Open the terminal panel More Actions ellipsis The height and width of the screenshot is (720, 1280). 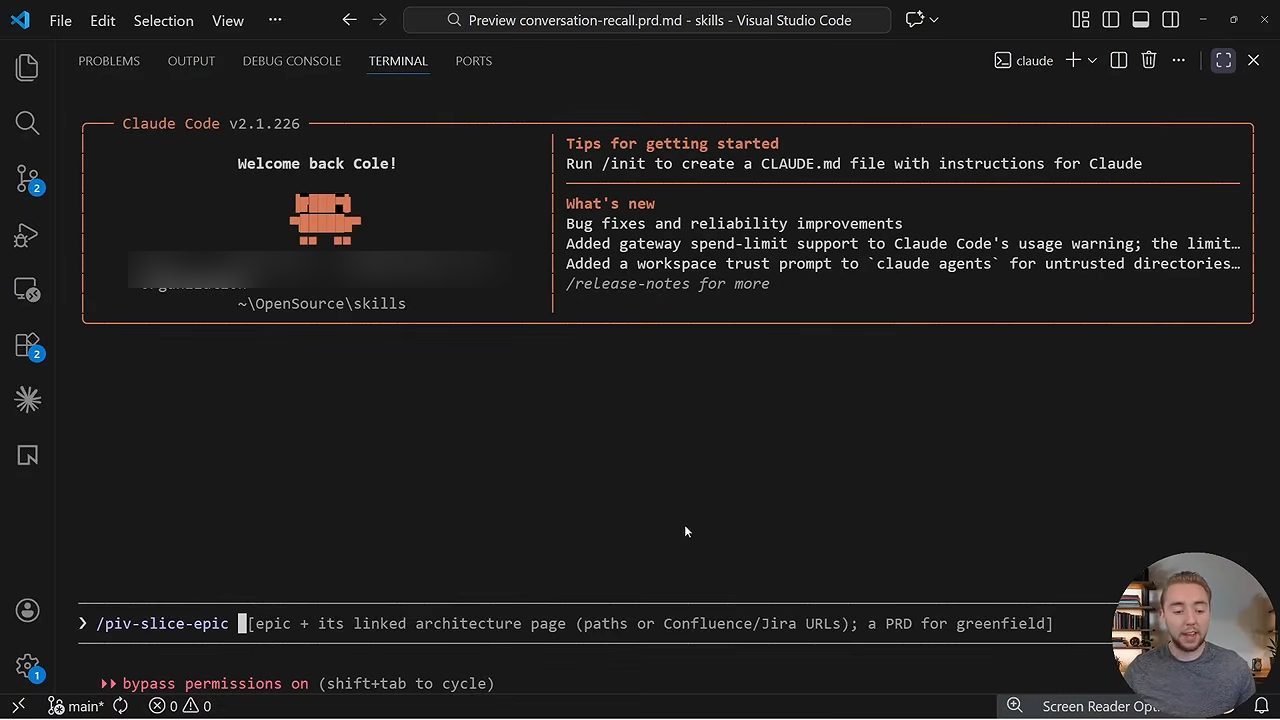point(1179,61)
